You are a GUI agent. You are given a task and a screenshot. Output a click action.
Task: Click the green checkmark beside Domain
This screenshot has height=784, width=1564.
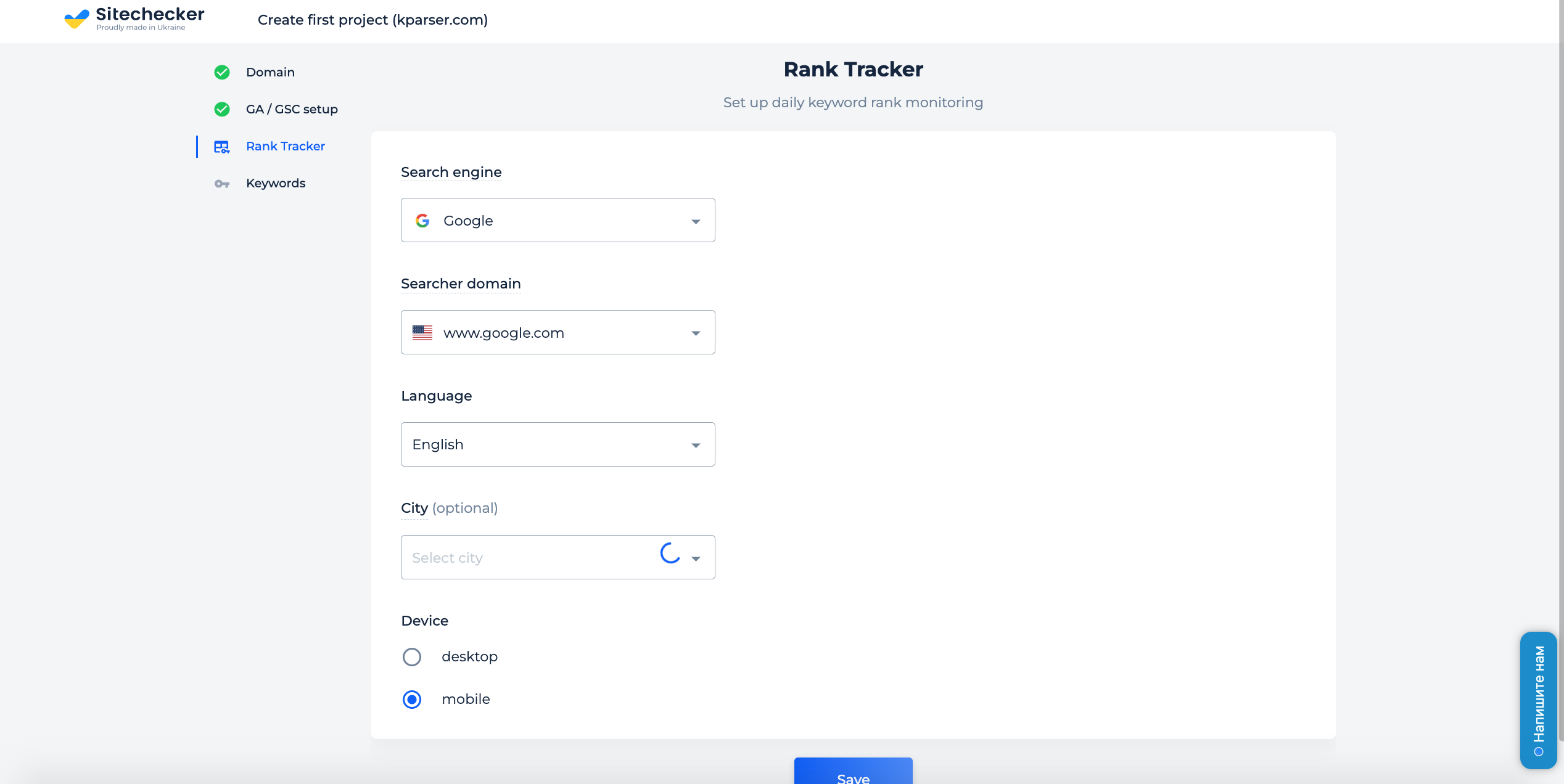[x=222, y=72]
